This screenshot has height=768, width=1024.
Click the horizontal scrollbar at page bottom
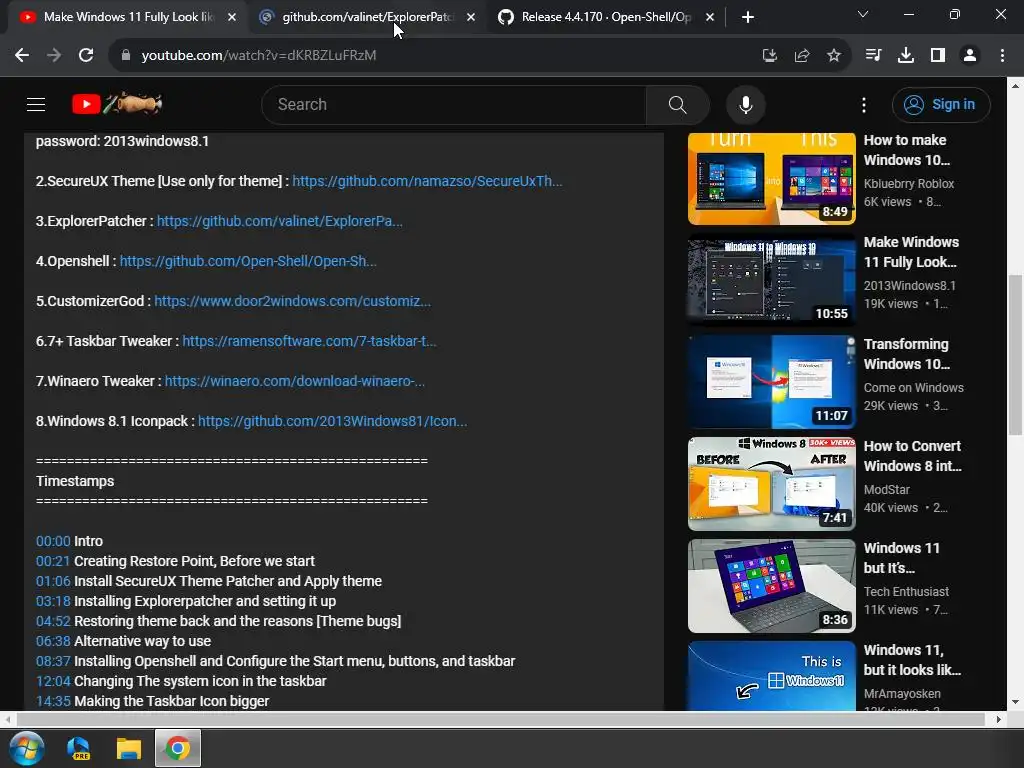point(501,719)
